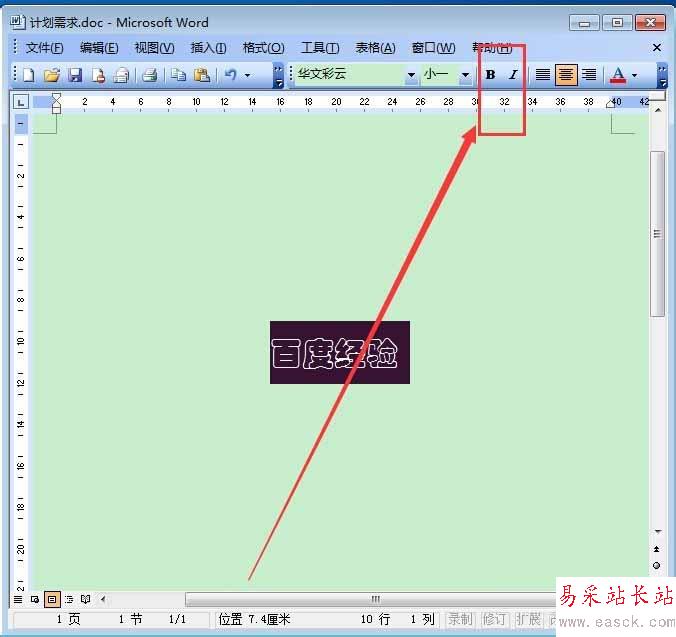Paste with the clipboard icon
Image resolution: width=676 pixels, height=637 pixels.
[201, 75]
